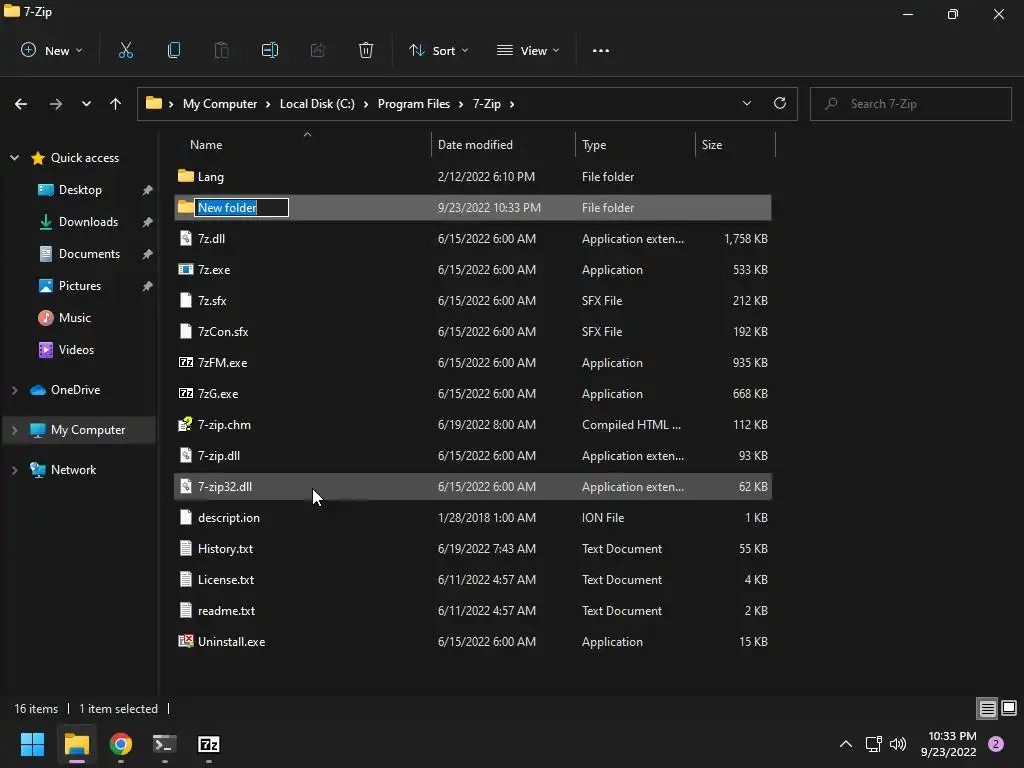Click the Cut scissors icon in toolbar
Image resolution: width=1024 pixels, height=768 pixels.
pyautogui.click(x=125, y=50)
